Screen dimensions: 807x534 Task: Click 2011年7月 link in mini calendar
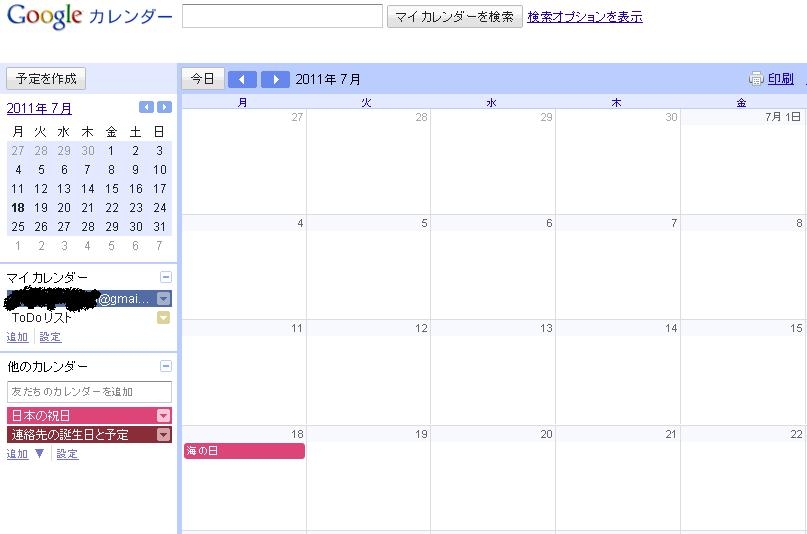[x=39, y=108]
